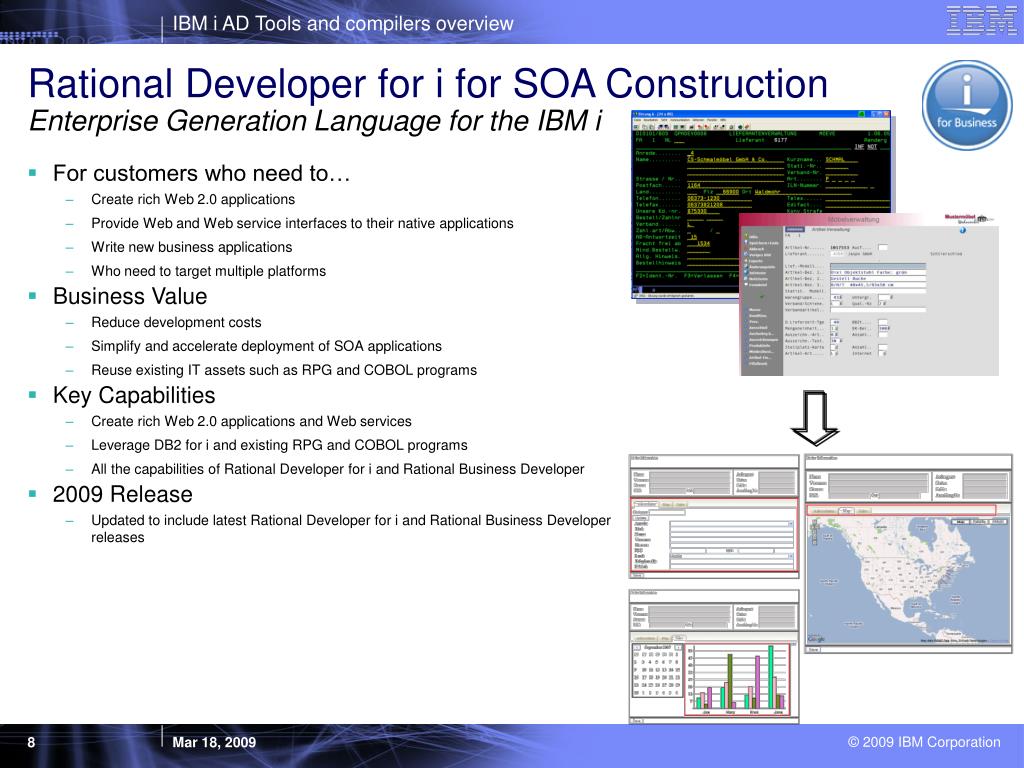Open the North America map screenshot
Viewport: 1024px width, 768px height.
pyautogui.click(x=908, y=554)
